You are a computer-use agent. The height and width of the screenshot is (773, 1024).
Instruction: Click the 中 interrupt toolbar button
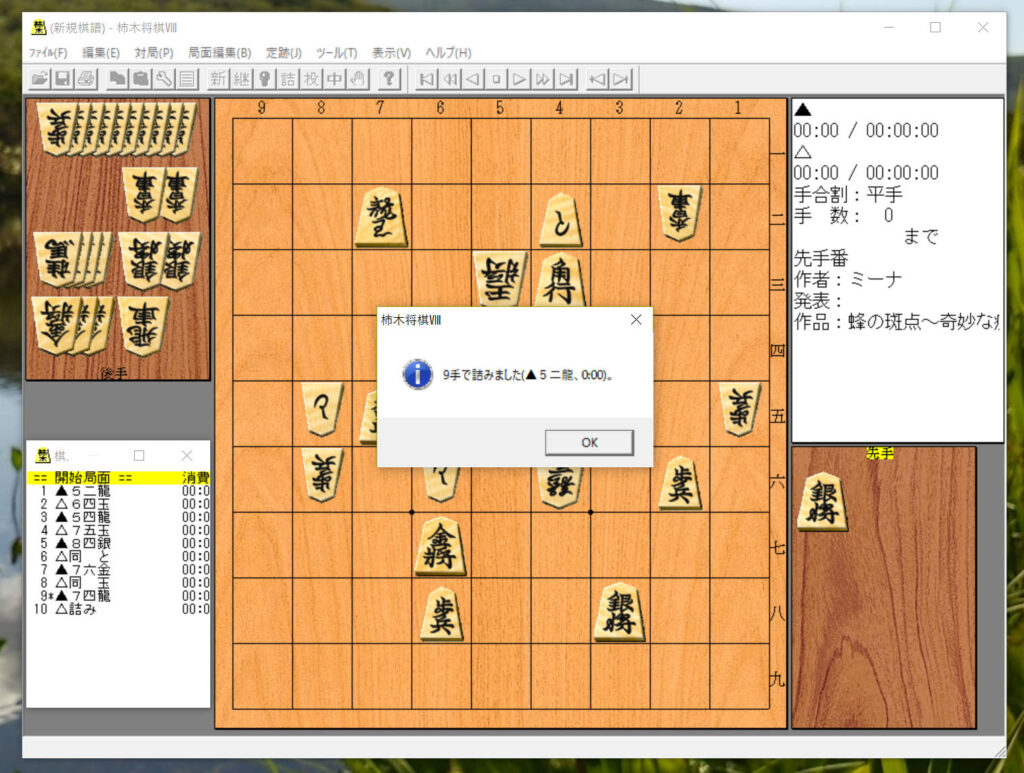click(x=334, y=79)
